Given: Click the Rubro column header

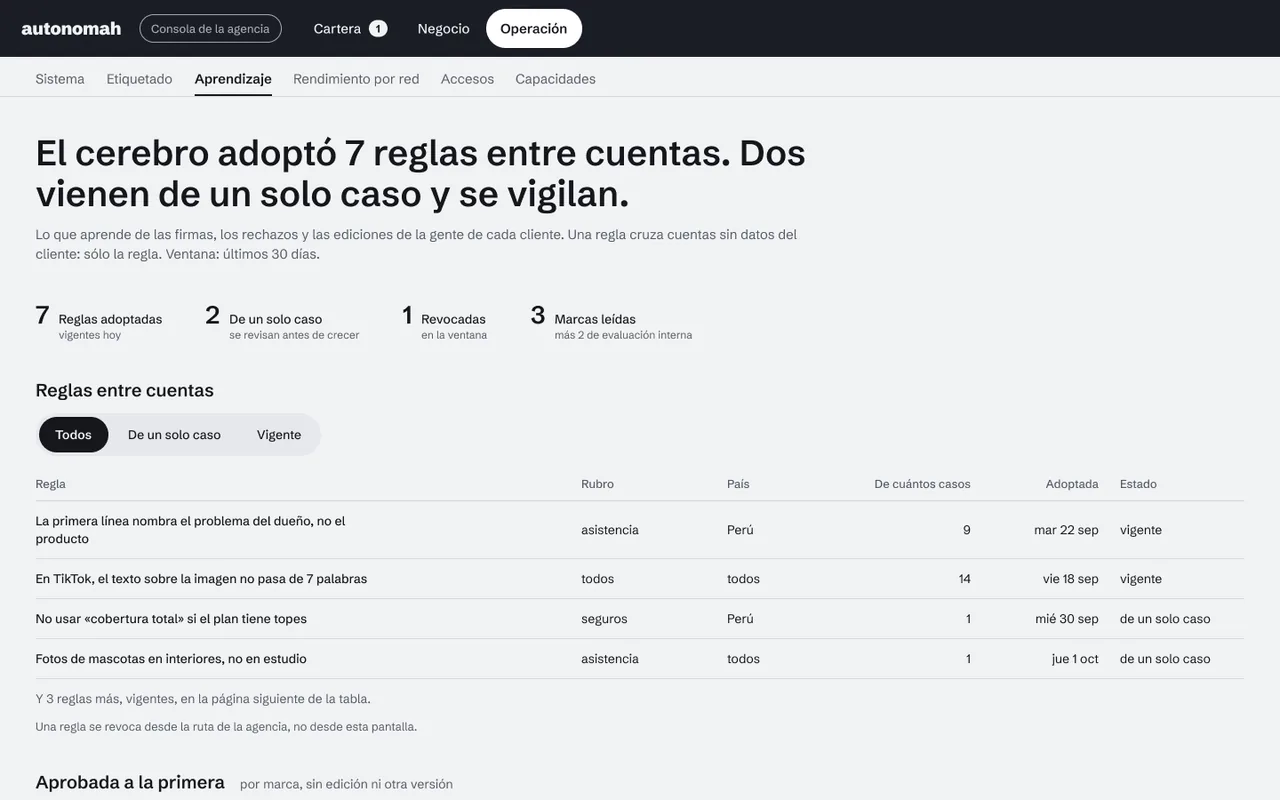Looking at the screenshot, I should coord(597,484).
